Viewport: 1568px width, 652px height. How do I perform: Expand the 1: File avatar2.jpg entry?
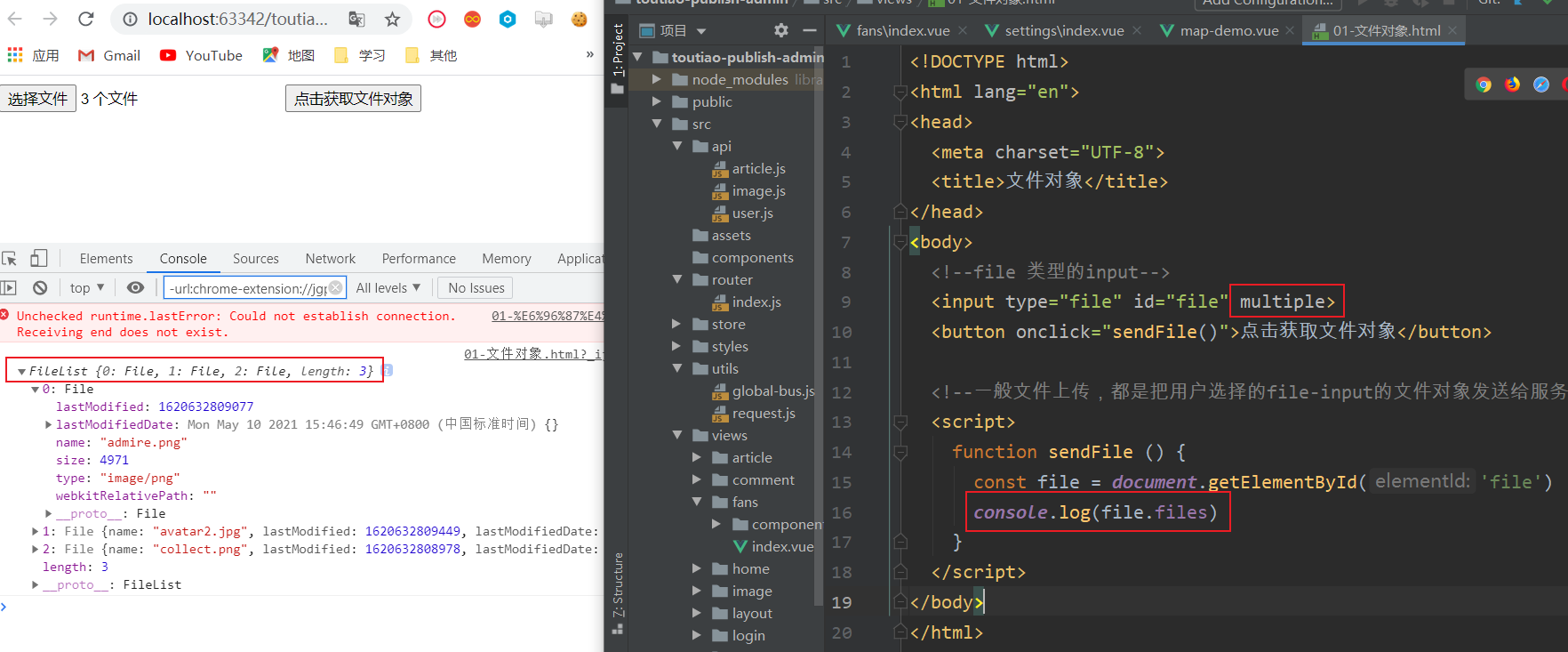(x=35, y=532)
